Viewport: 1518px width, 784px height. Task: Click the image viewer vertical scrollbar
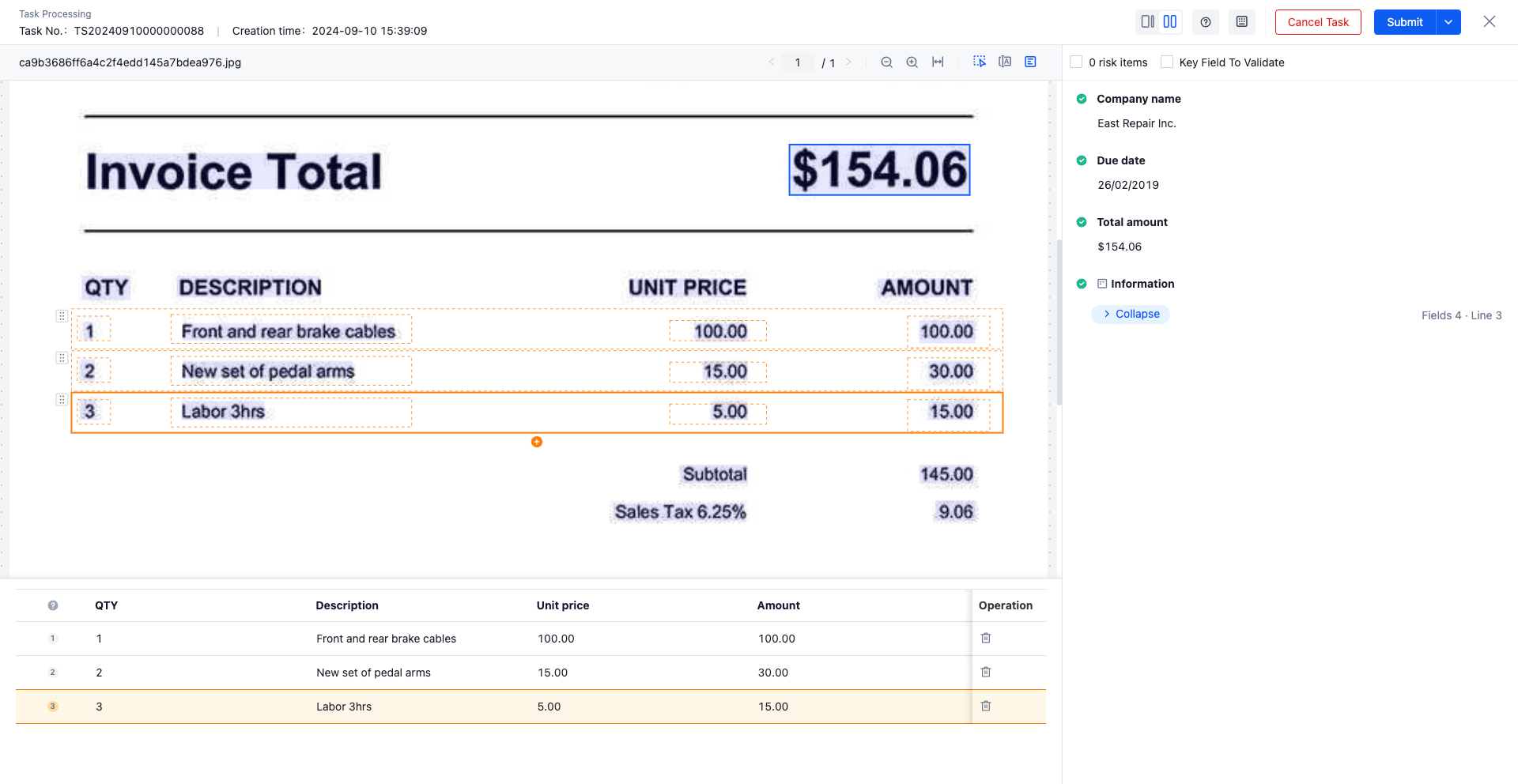(1059, 322)
